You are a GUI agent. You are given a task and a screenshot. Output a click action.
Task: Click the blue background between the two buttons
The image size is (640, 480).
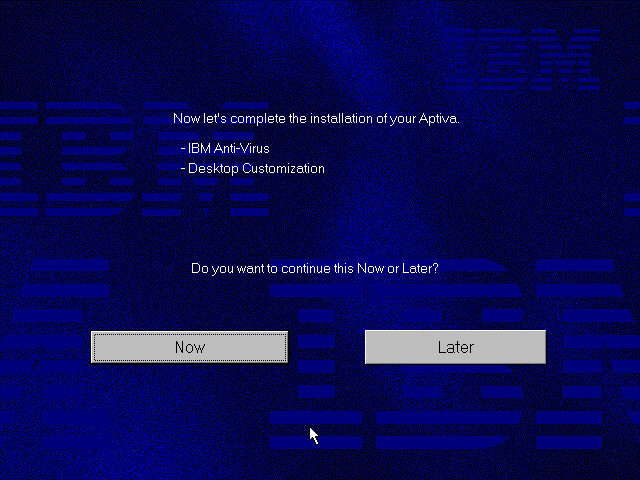326,347
